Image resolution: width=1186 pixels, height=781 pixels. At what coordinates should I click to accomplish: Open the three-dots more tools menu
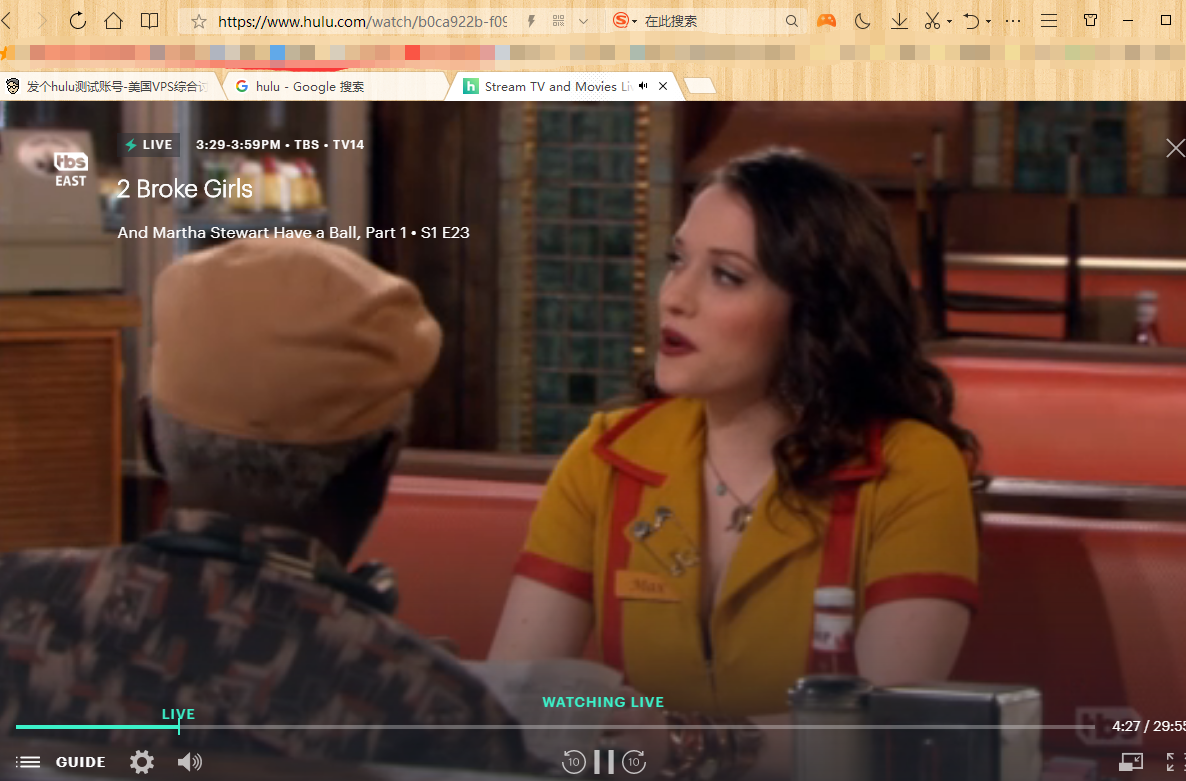coord(1013,21)
